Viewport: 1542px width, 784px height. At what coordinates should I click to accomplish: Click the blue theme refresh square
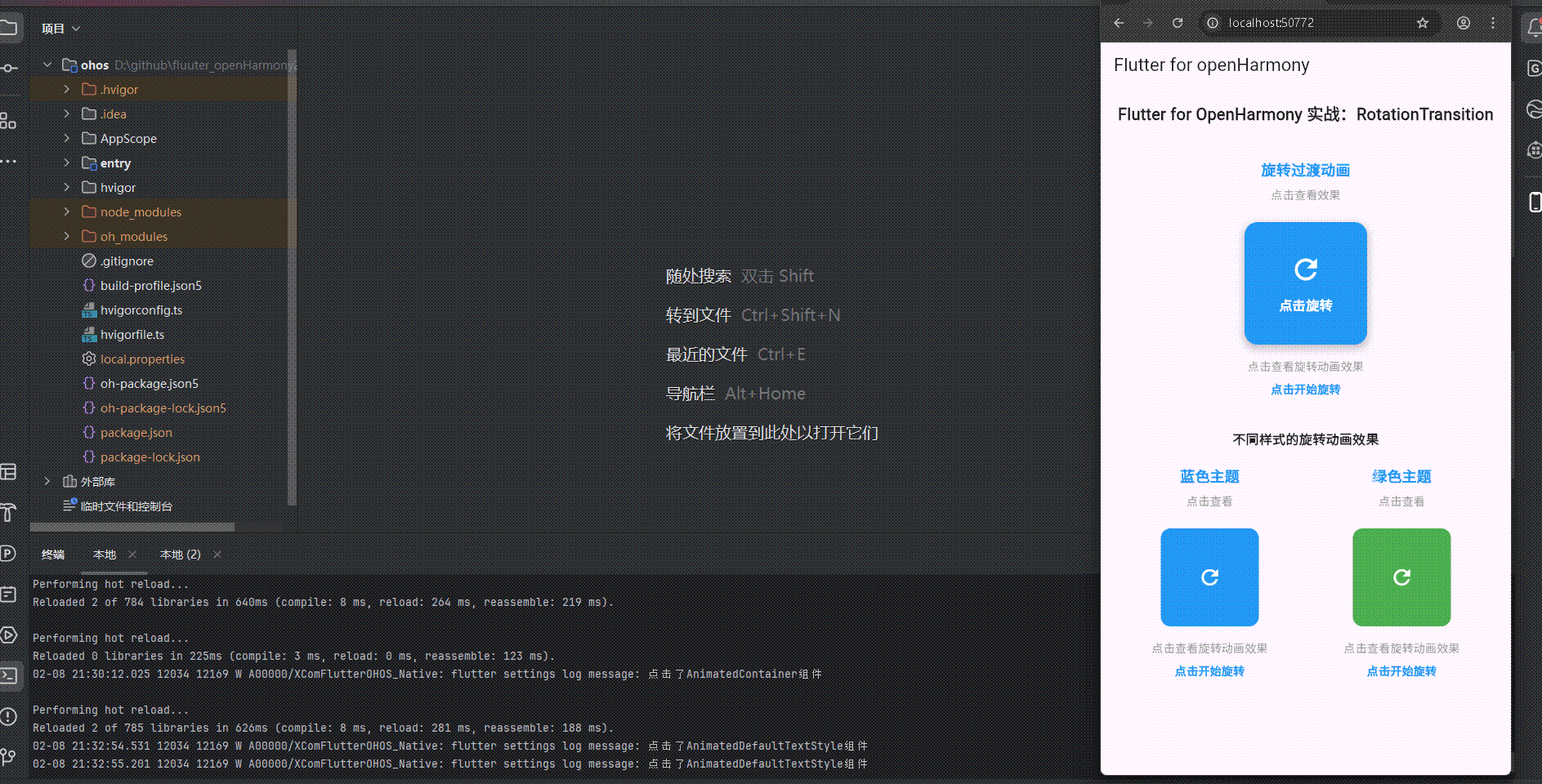1209,577
